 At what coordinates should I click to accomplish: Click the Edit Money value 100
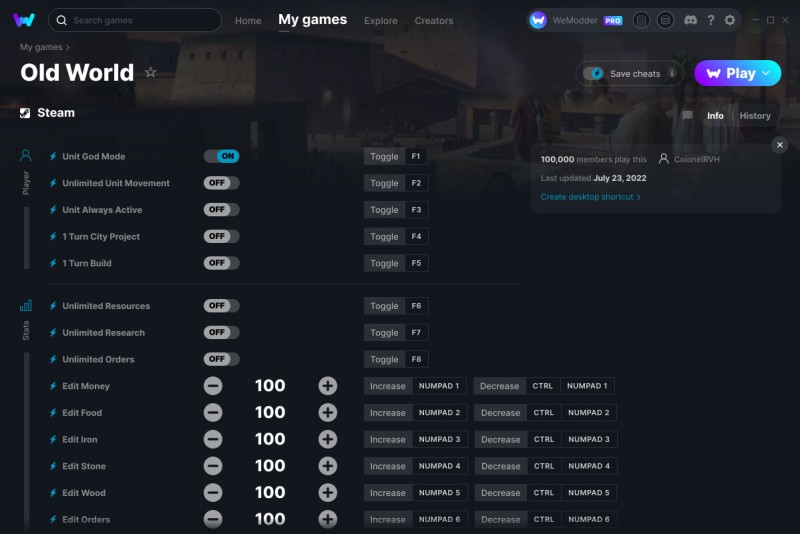270,386
